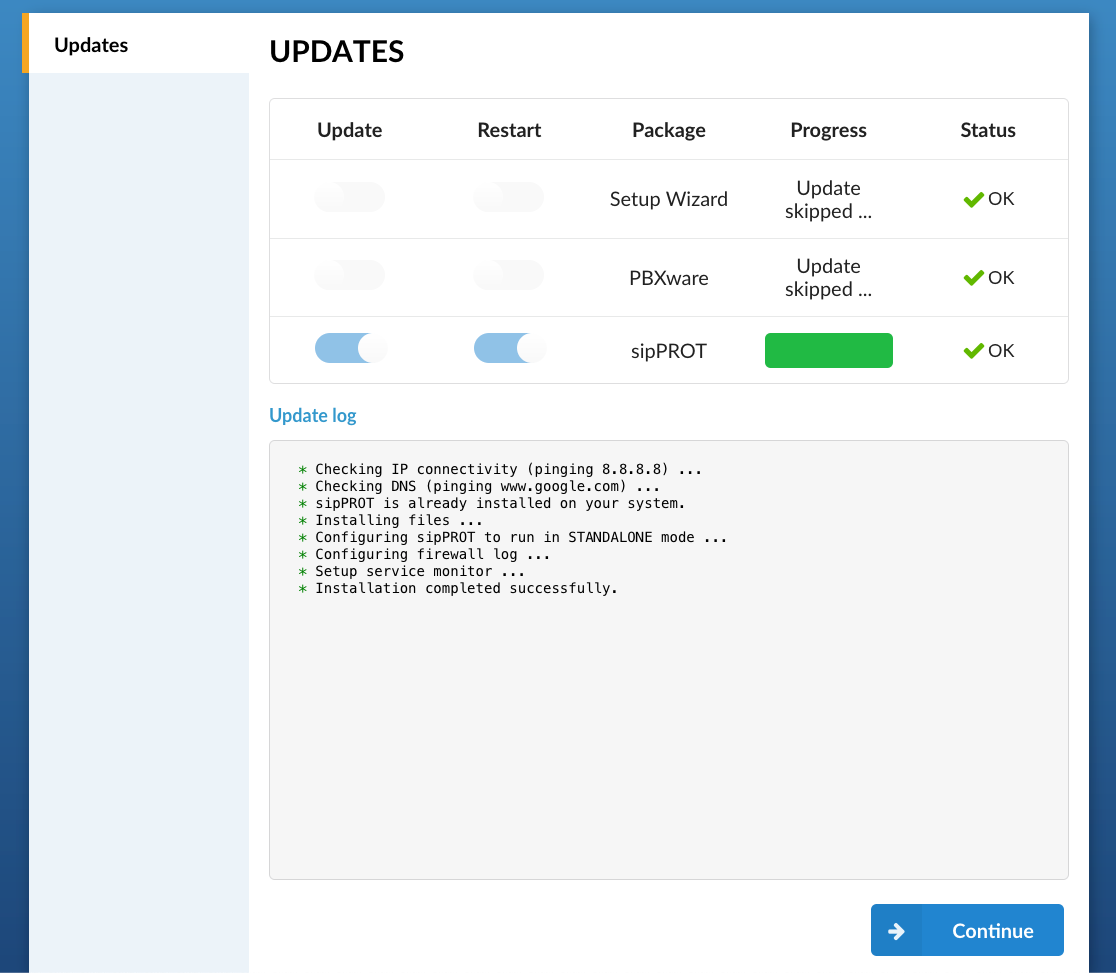
Task: Select the sipPROT package name
Action: pos(668,351)
